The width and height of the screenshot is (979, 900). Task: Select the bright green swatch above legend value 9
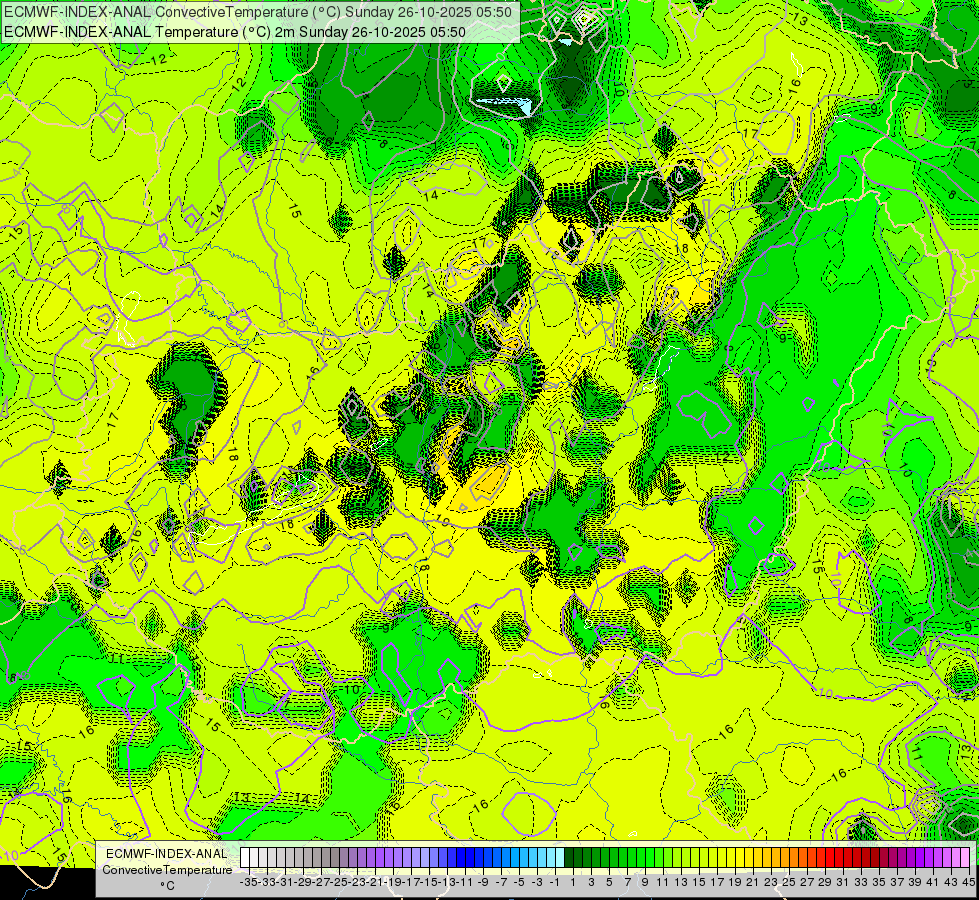(x=641, y=858)
